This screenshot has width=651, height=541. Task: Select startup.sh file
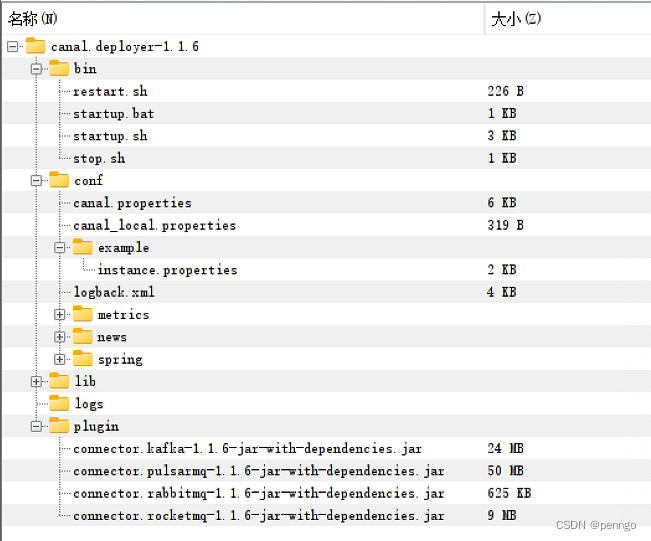click(x=110, y=136)
